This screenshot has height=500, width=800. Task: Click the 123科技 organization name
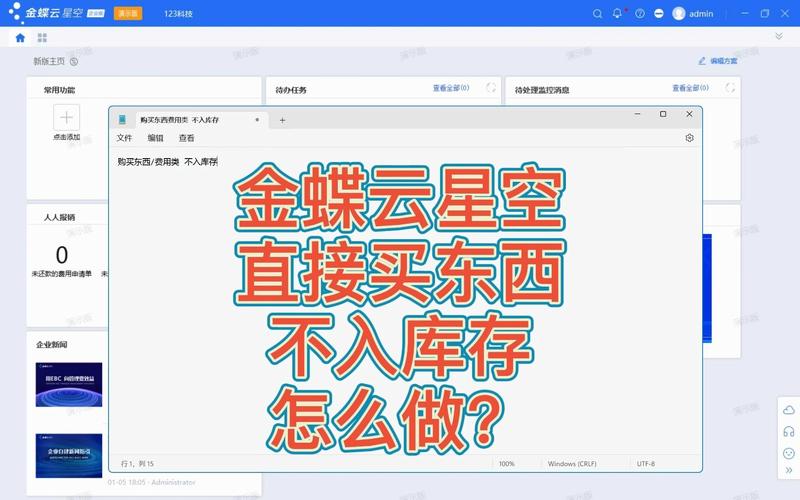[x=178, y=14]
